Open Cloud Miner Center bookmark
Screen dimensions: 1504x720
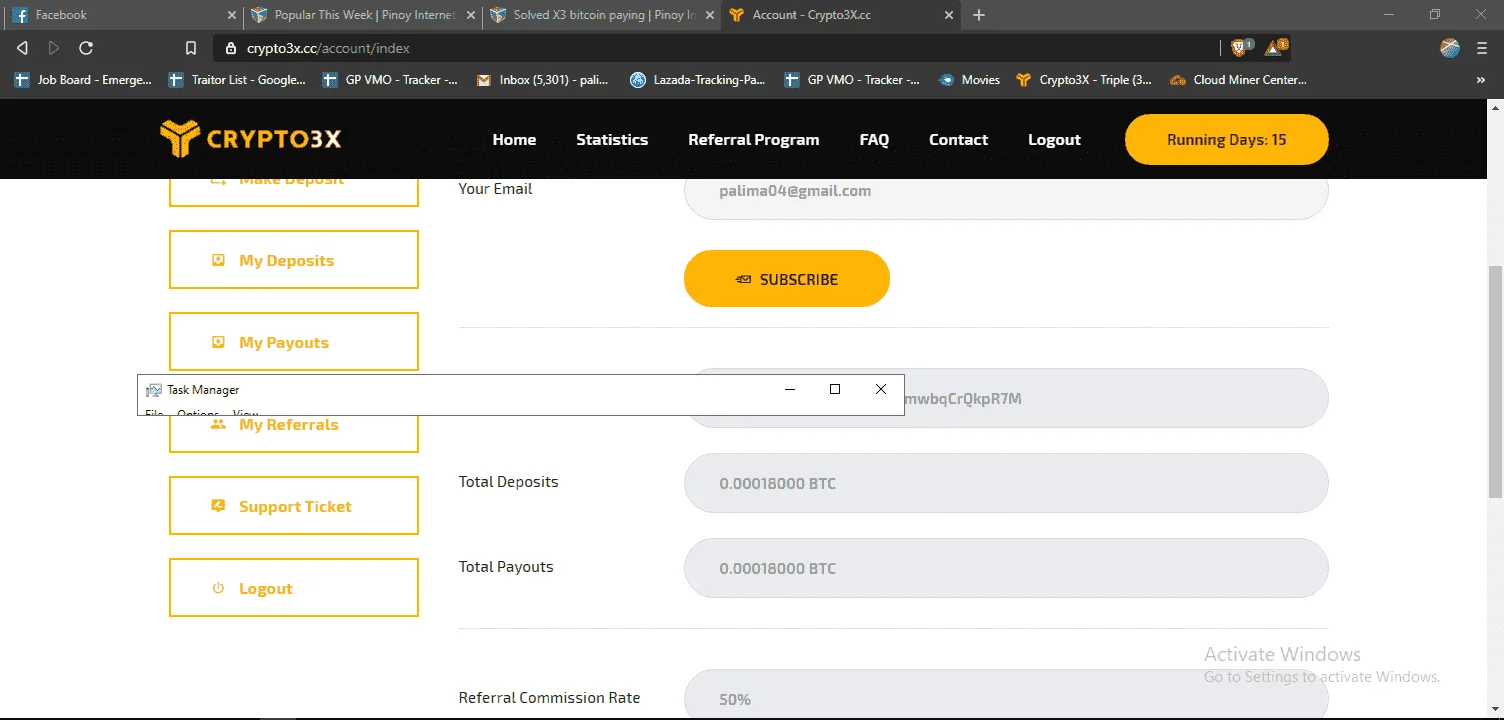click(1238, 80)
